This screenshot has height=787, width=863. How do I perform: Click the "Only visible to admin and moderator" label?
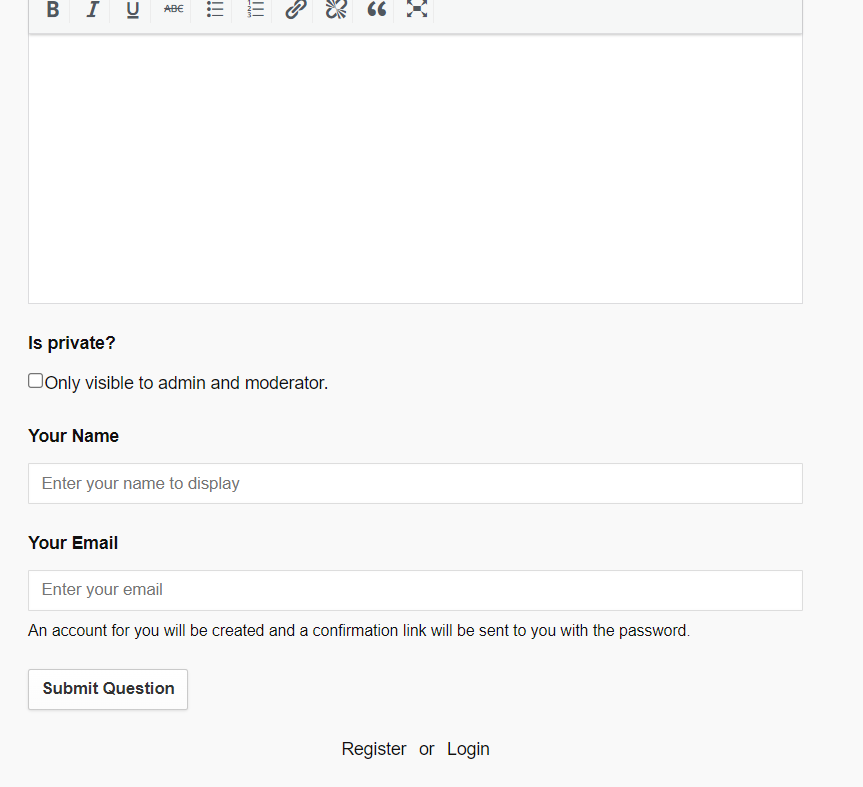tap(186, 383)
